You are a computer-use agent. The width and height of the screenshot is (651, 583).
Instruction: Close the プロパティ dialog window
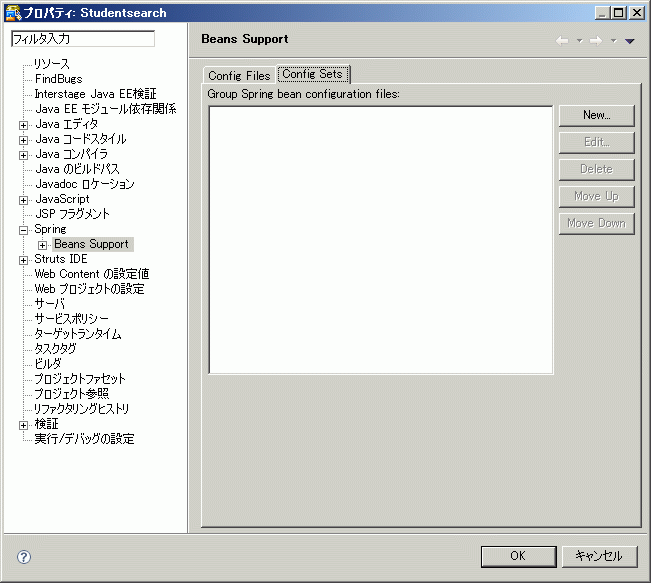636,13
